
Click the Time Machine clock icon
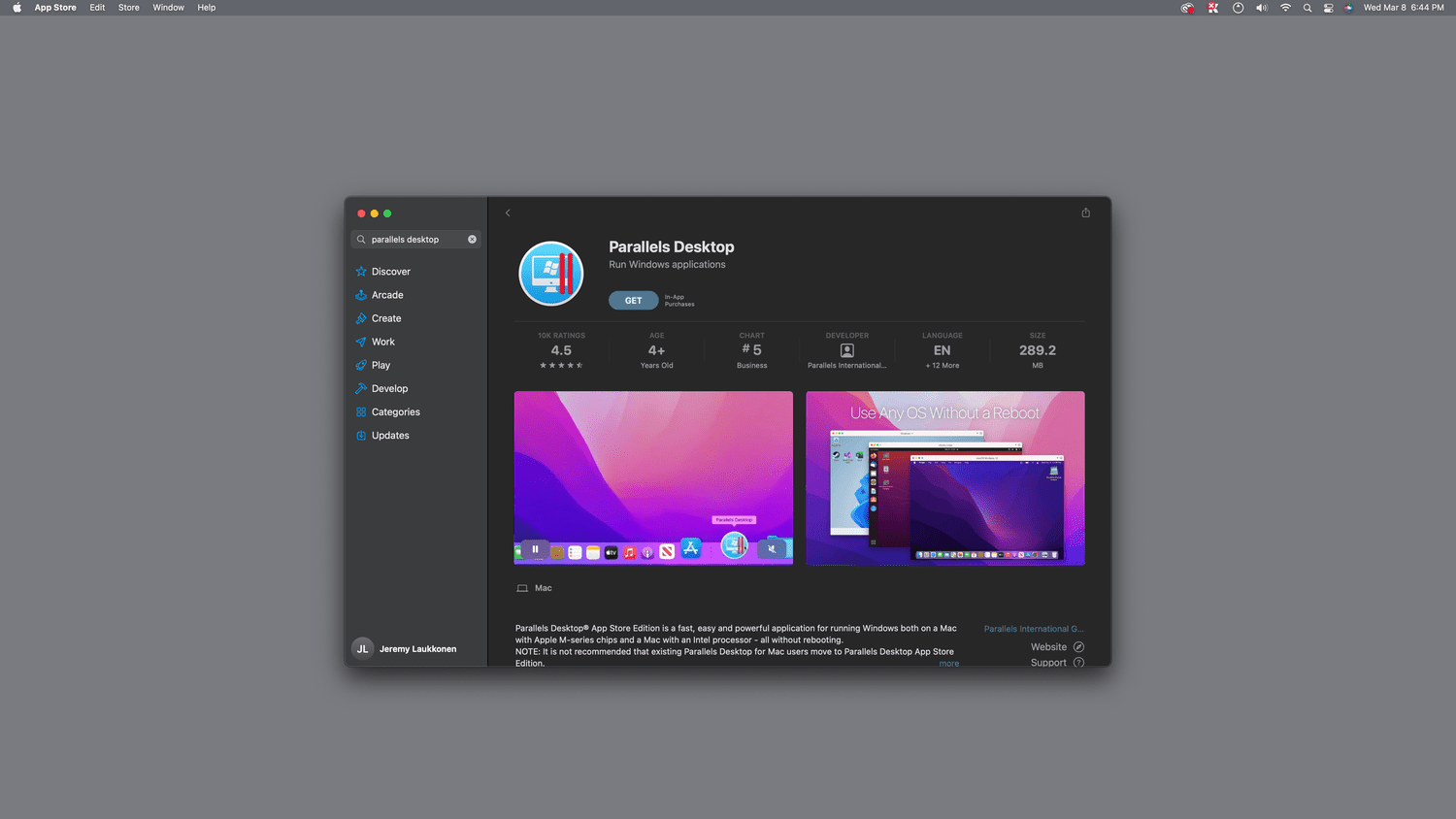point(1238,7)
